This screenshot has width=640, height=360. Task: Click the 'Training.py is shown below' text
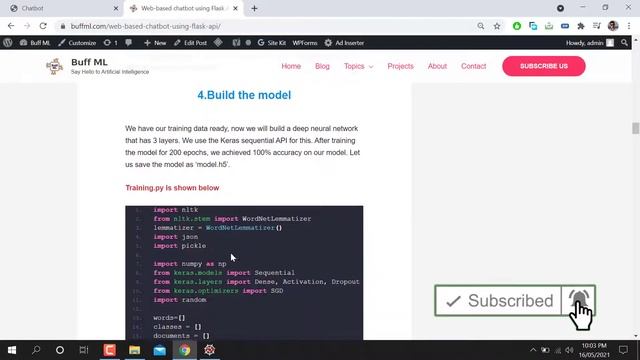tap(172, 188)
